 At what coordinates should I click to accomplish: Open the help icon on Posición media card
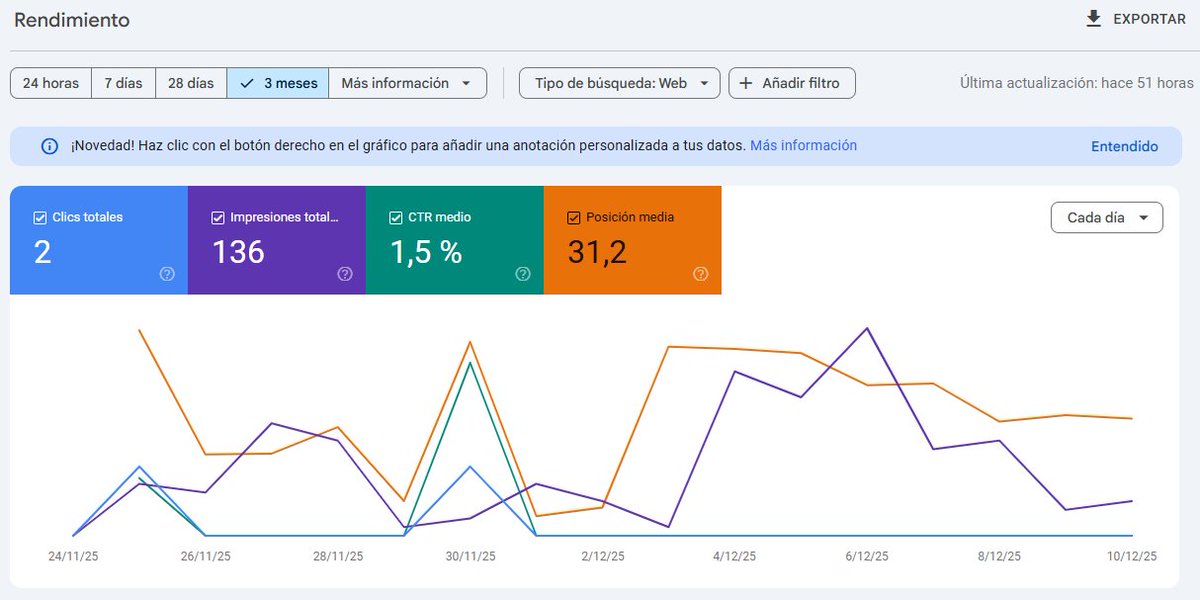700,272
